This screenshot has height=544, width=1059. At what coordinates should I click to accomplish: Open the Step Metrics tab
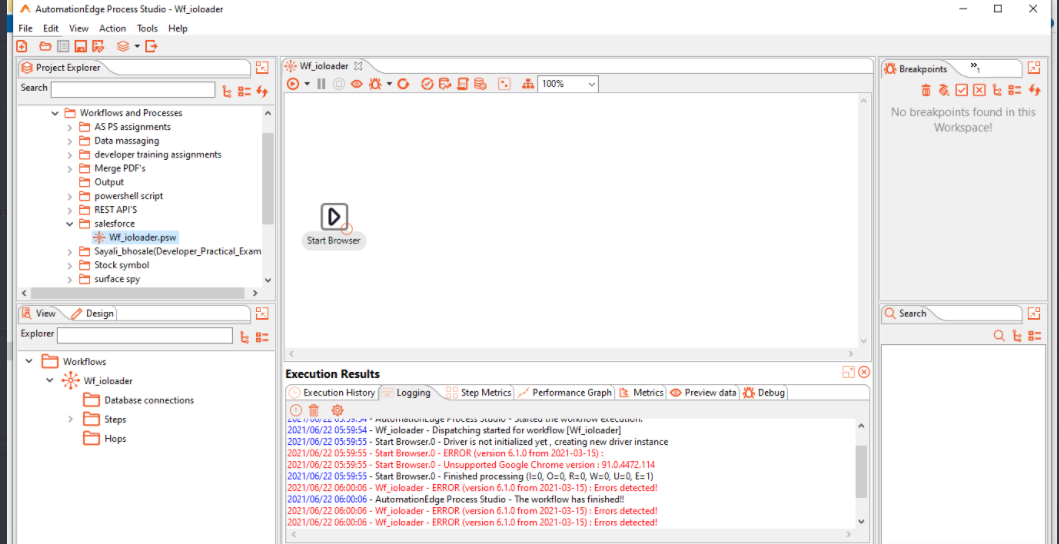coord(478,393)
